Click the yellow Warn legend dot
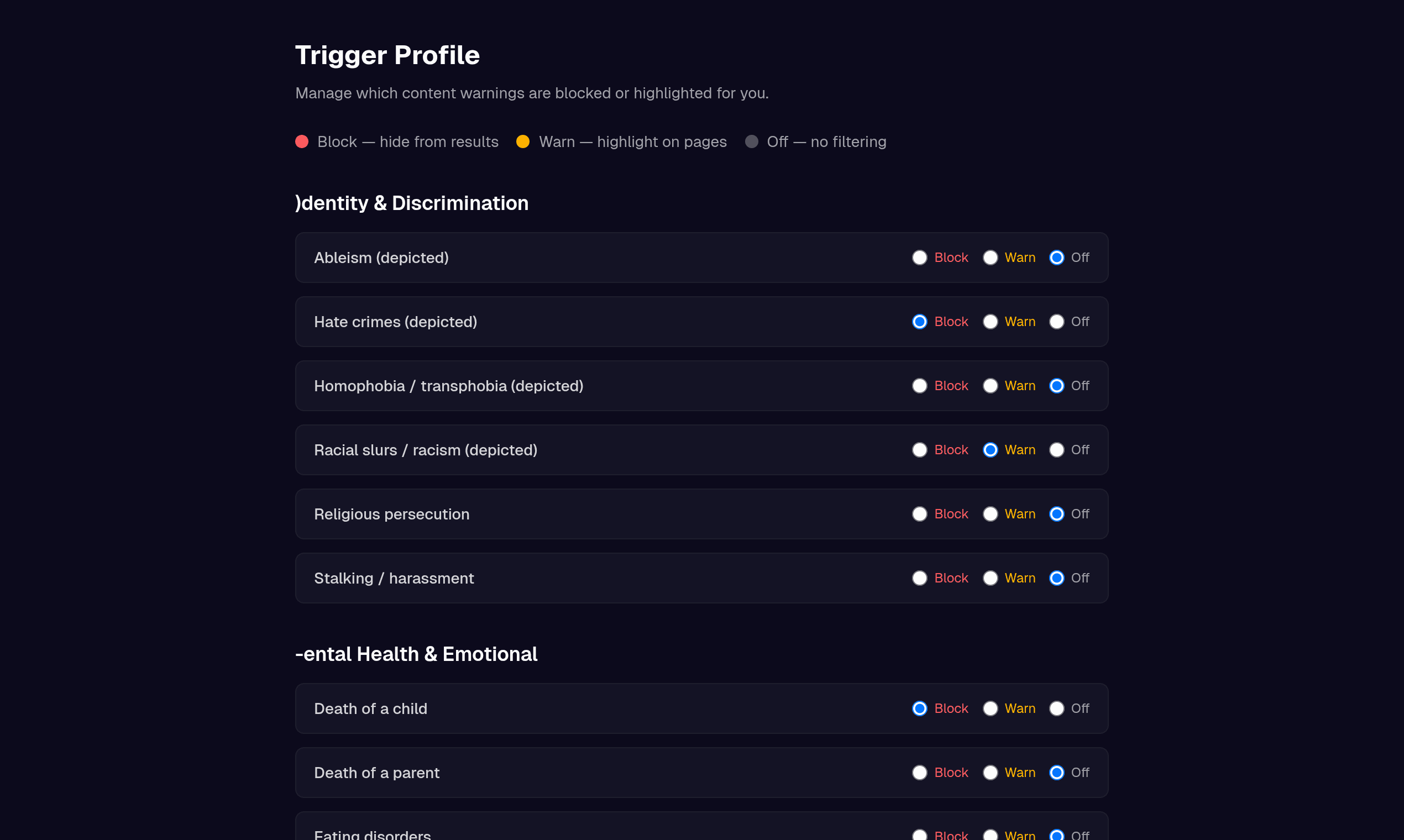 coord(523,141)
